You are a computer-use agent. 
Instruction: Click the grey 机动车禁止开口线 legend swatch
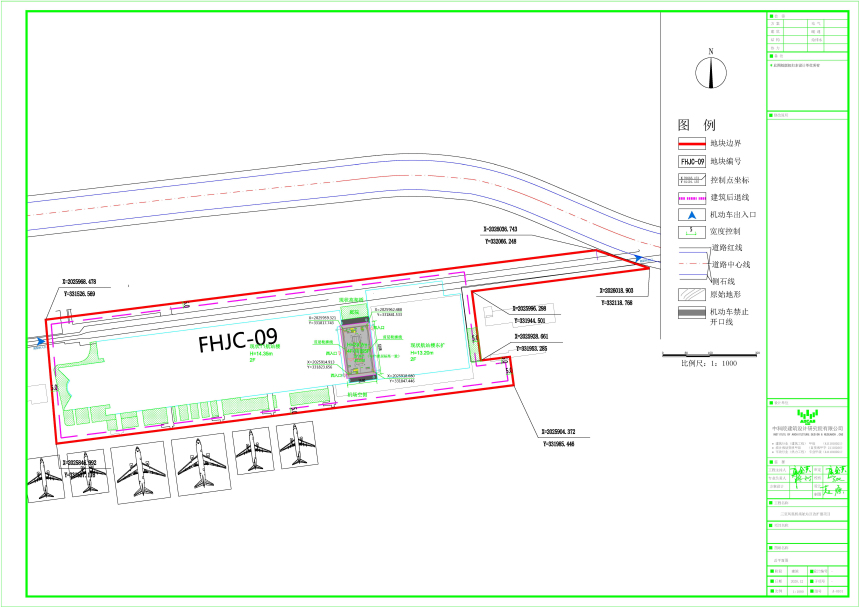[692, 313]
